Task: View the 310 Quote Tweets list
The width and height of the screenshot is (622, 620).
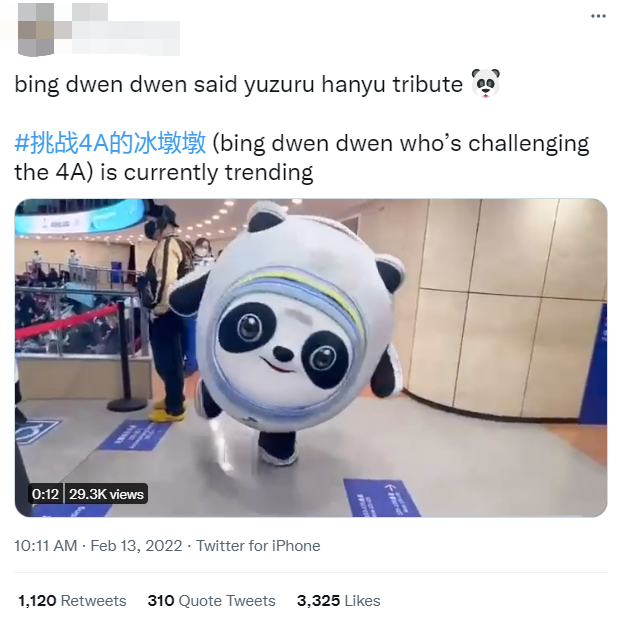Action: click(x=211, y=601)
